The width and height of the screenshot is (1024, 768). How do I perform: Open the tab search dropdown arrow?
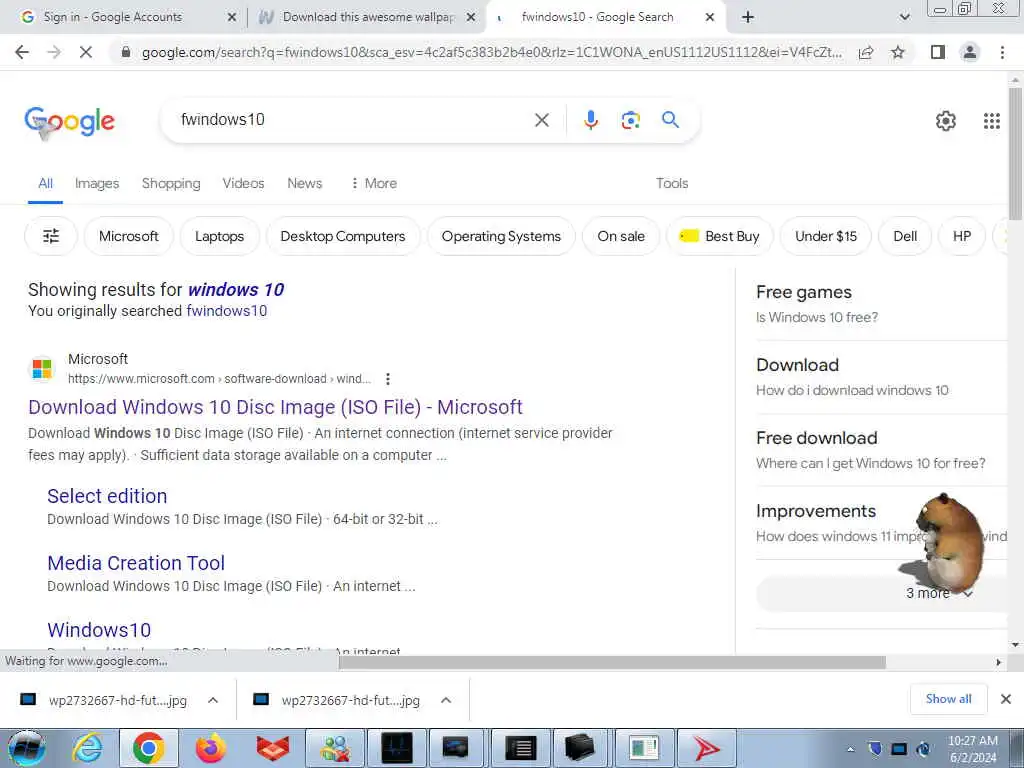coord(904,17)
